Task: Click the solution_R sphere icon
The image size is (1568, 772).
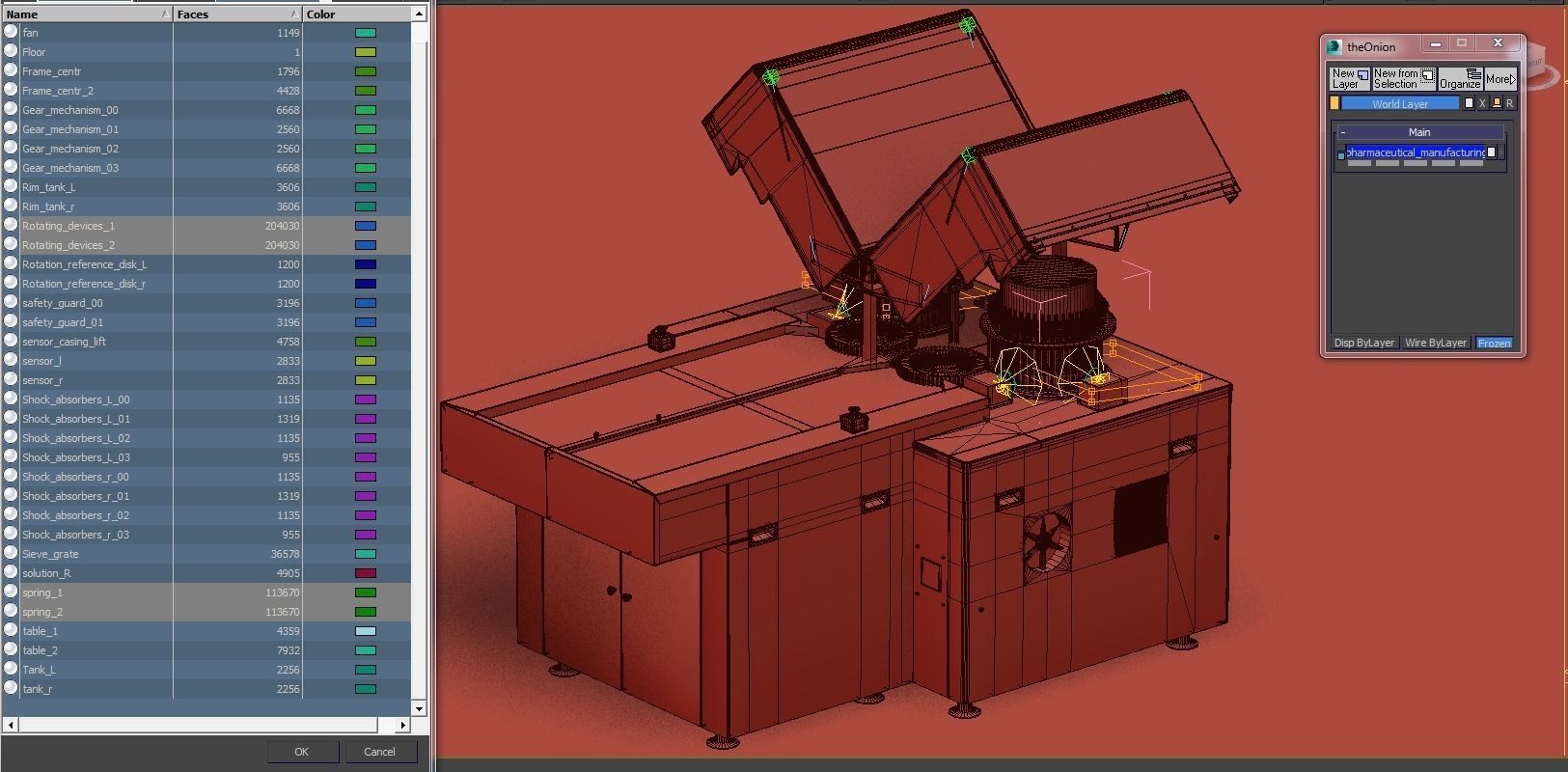Action: coord(11,572)
